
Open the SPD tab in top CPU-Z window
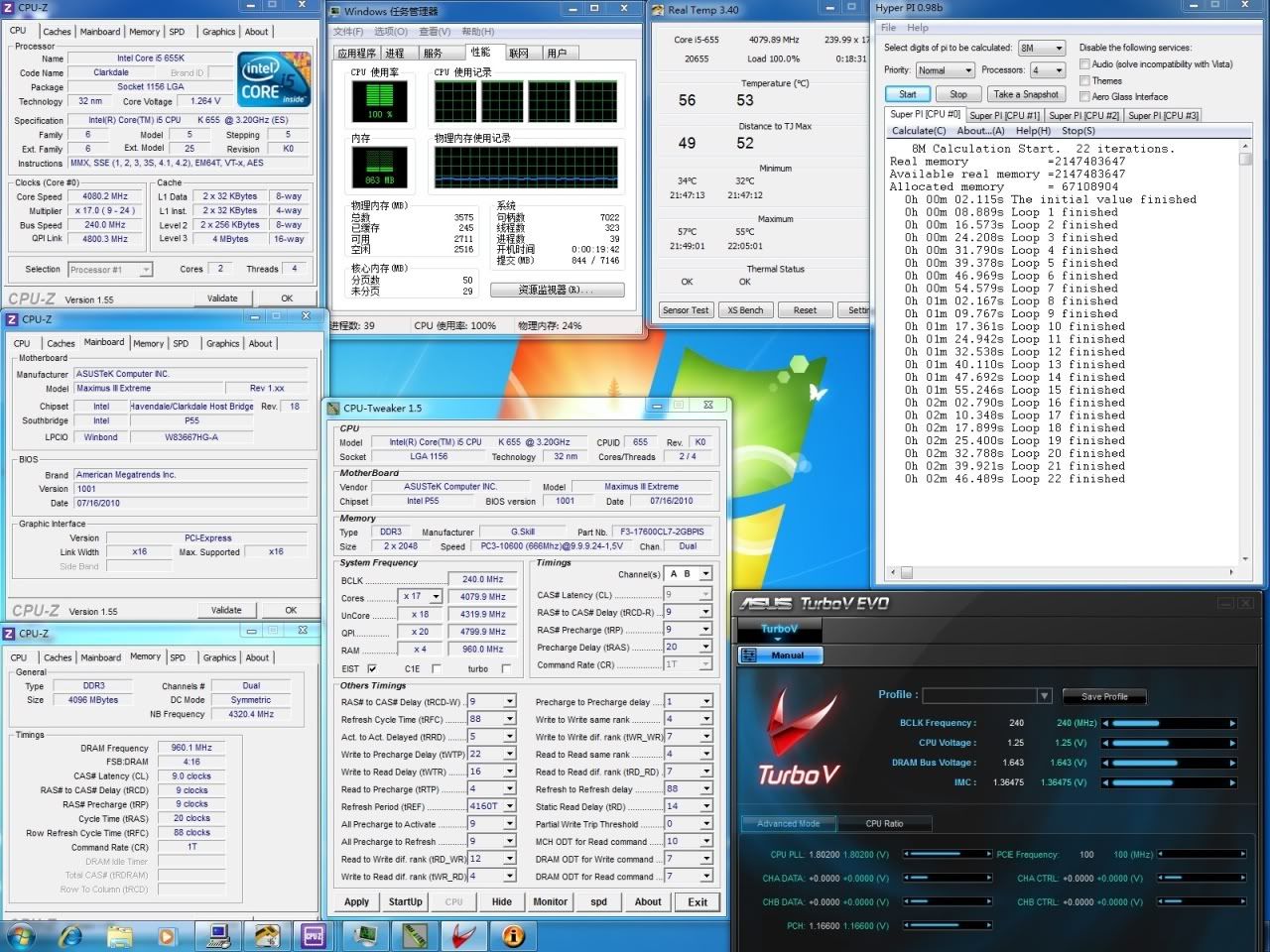point(177,32)
